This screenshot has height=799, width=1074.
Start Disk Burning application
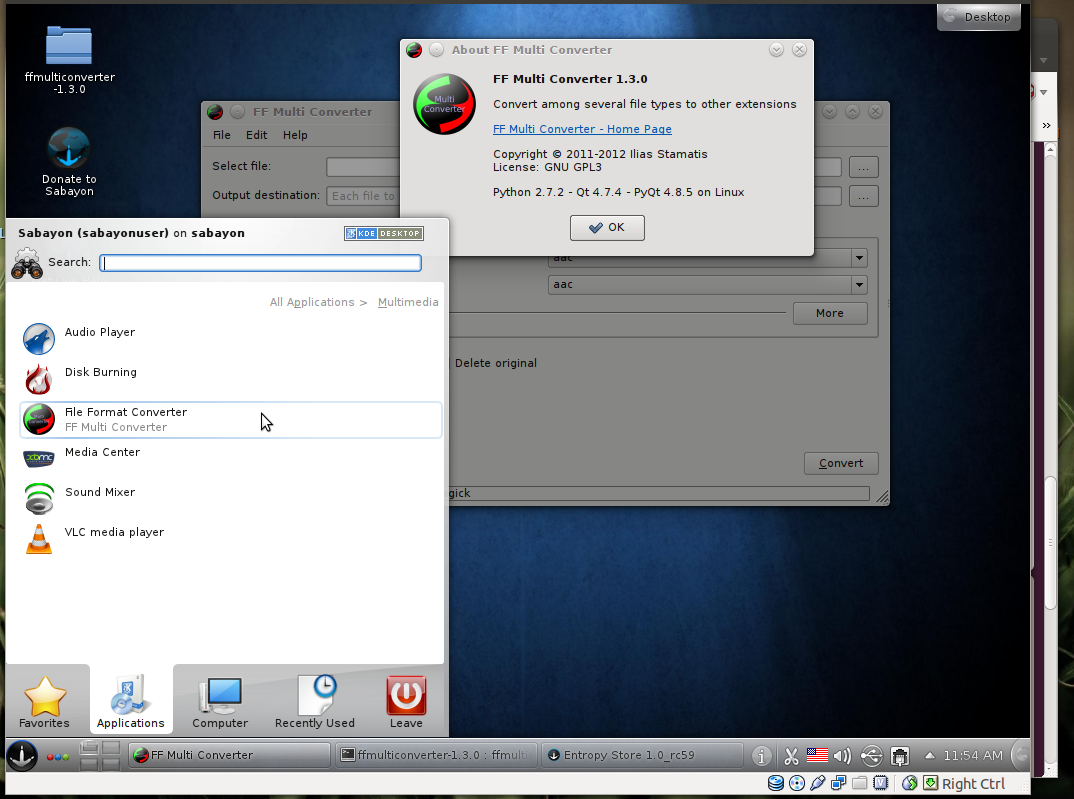[100, 373]
